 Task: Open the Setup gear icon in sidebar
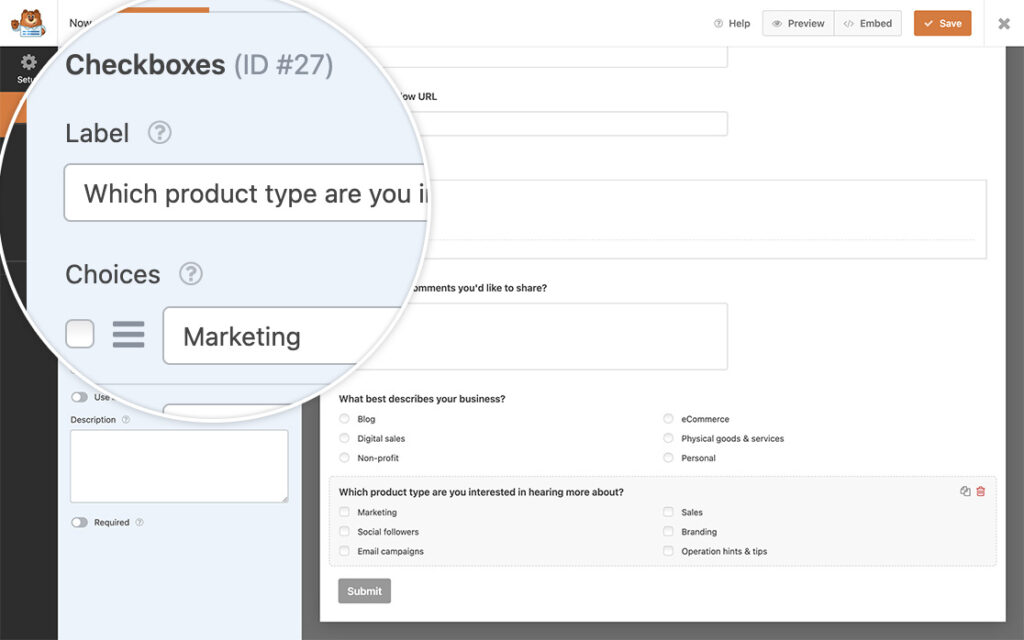(x=28, y=63)
